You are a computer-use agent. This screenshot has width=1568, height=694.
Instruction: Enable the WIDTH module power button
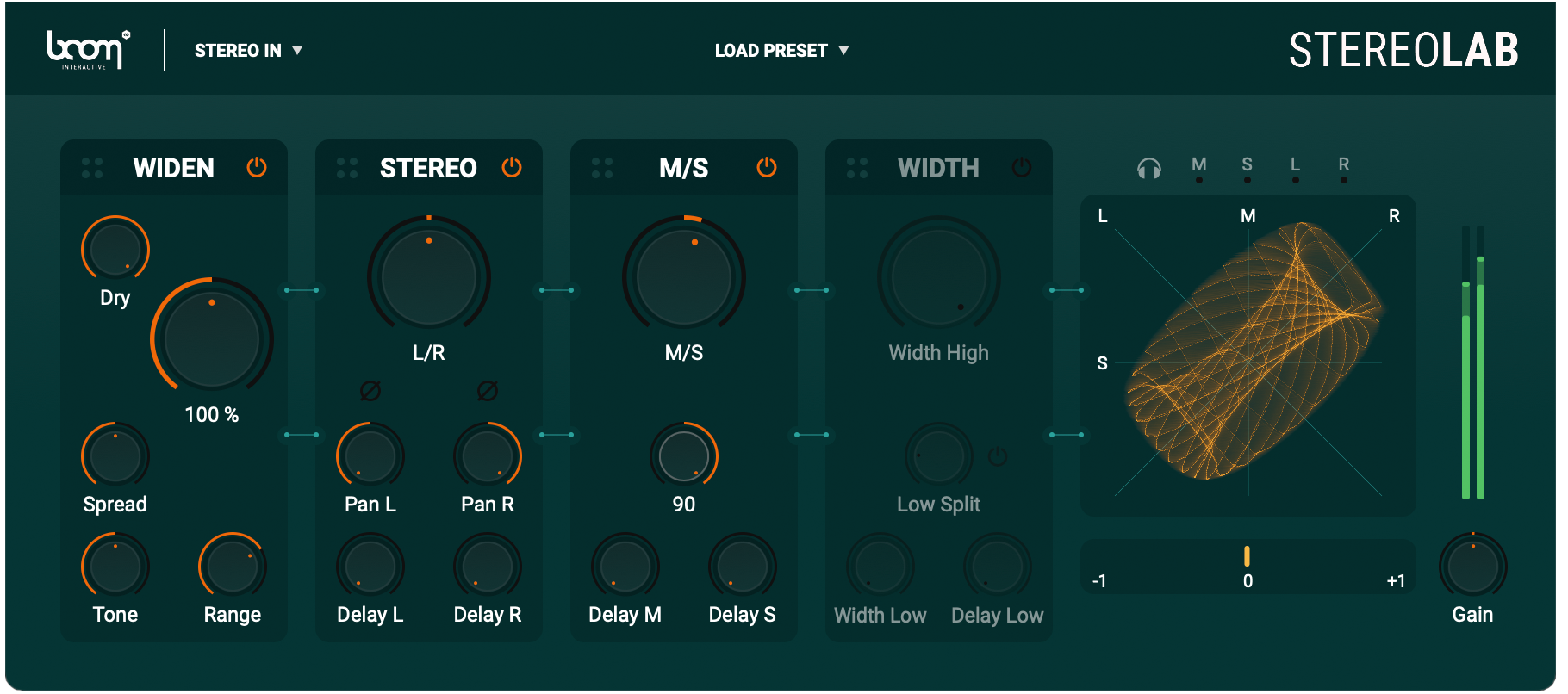(1022, 167)
